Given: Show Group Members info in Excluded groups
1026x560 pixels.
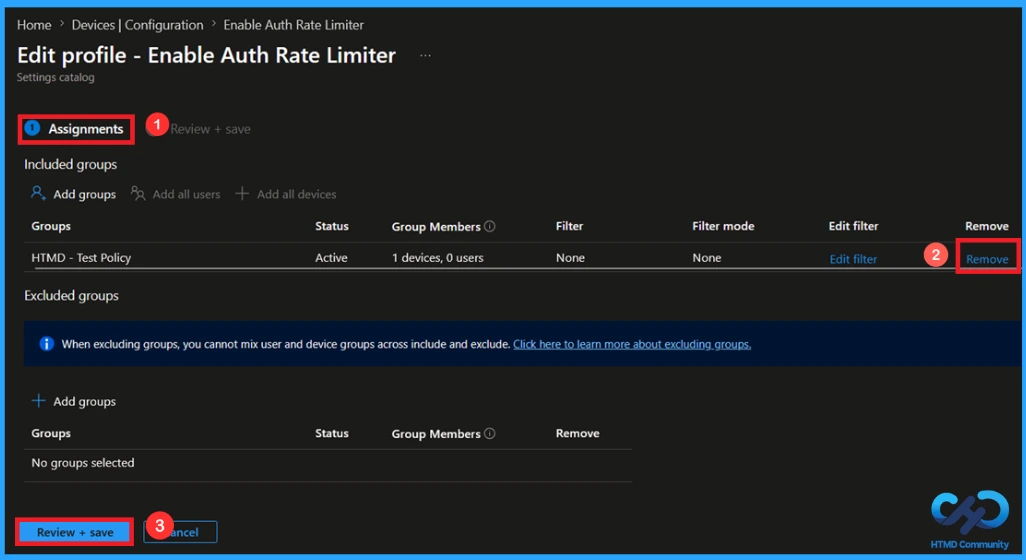Looking at the screenshot, I should pos(489,434).
